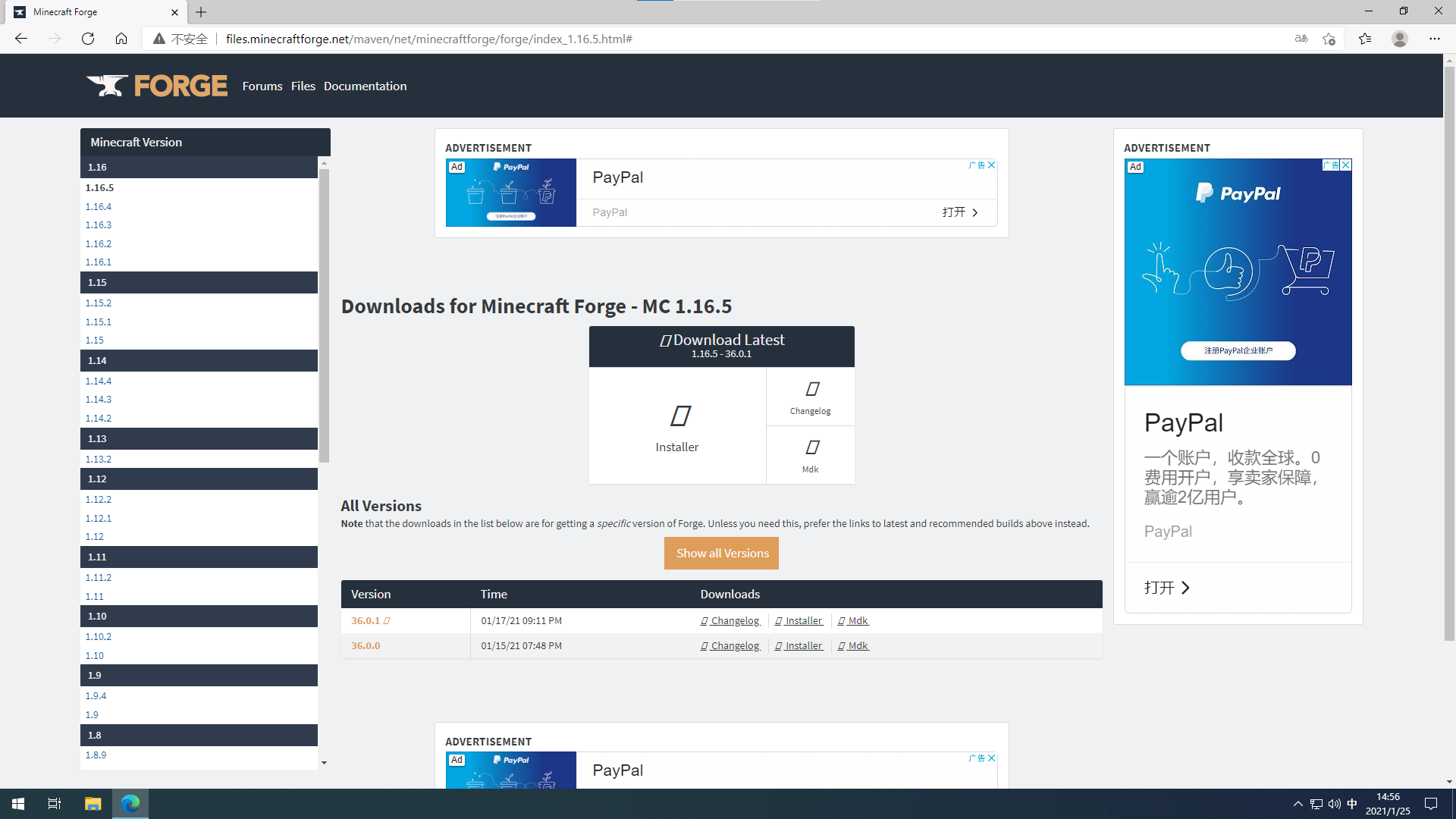Image resolution: width=1456 pixels, height=819 pixels.
Task: Go to browser home page icon
Action: coord(121,39)
